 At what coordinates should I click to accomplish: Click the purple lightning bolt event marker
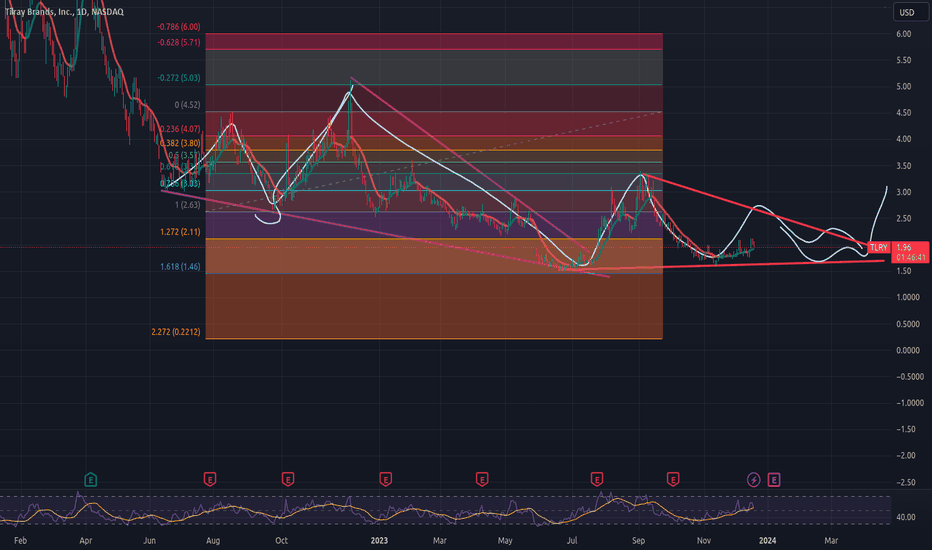click(754, 479)
